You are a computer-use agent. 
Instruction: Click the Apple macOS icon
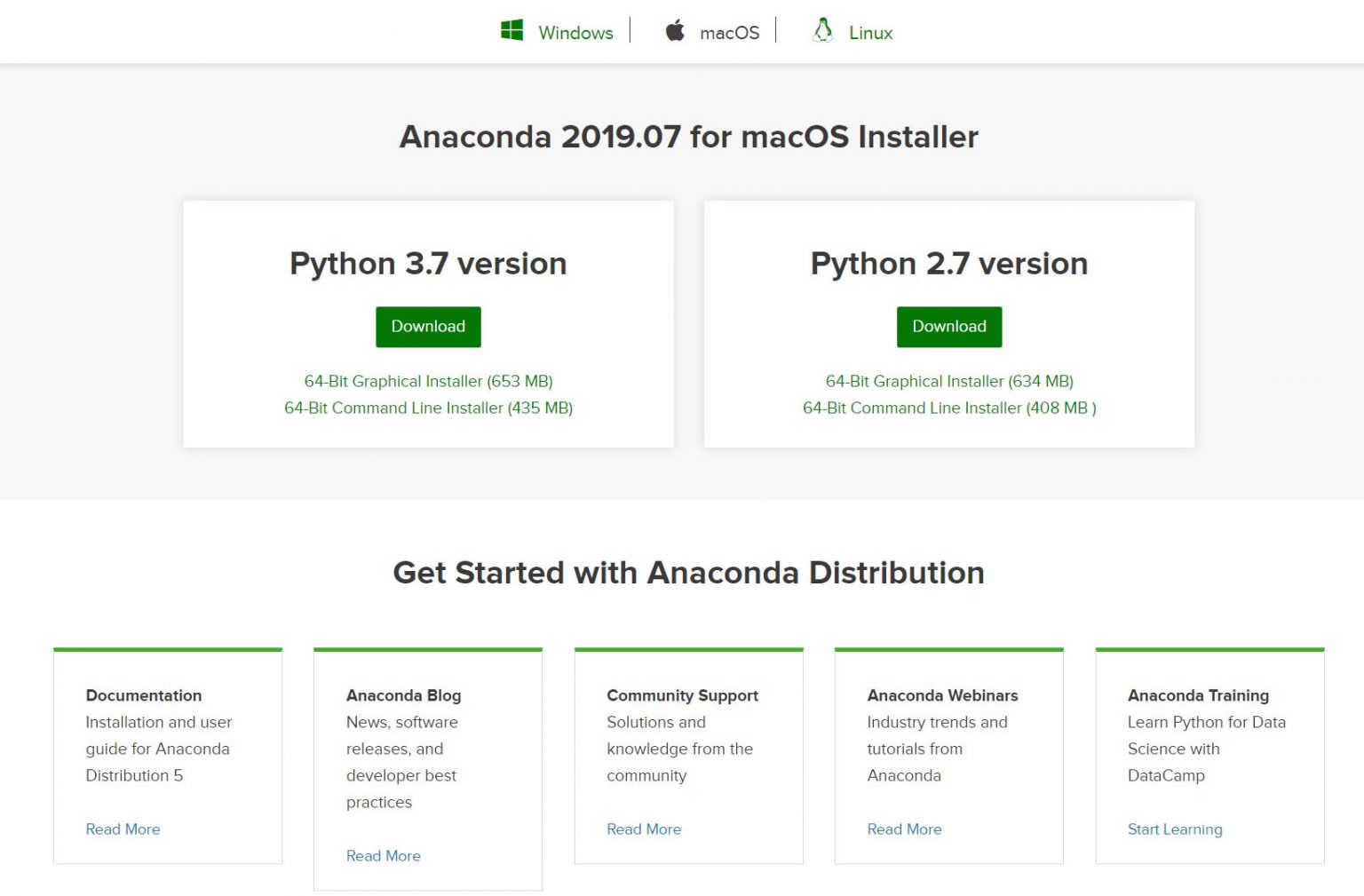pyautogui.click(x=675, y=29)
